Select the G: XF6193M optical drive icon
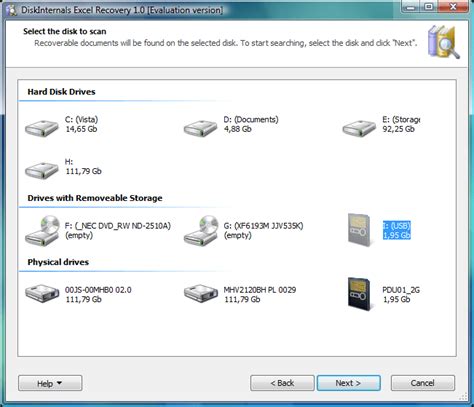Image resolution: width=474 pixels, height=407 pixels. click(x=201, y=231)
